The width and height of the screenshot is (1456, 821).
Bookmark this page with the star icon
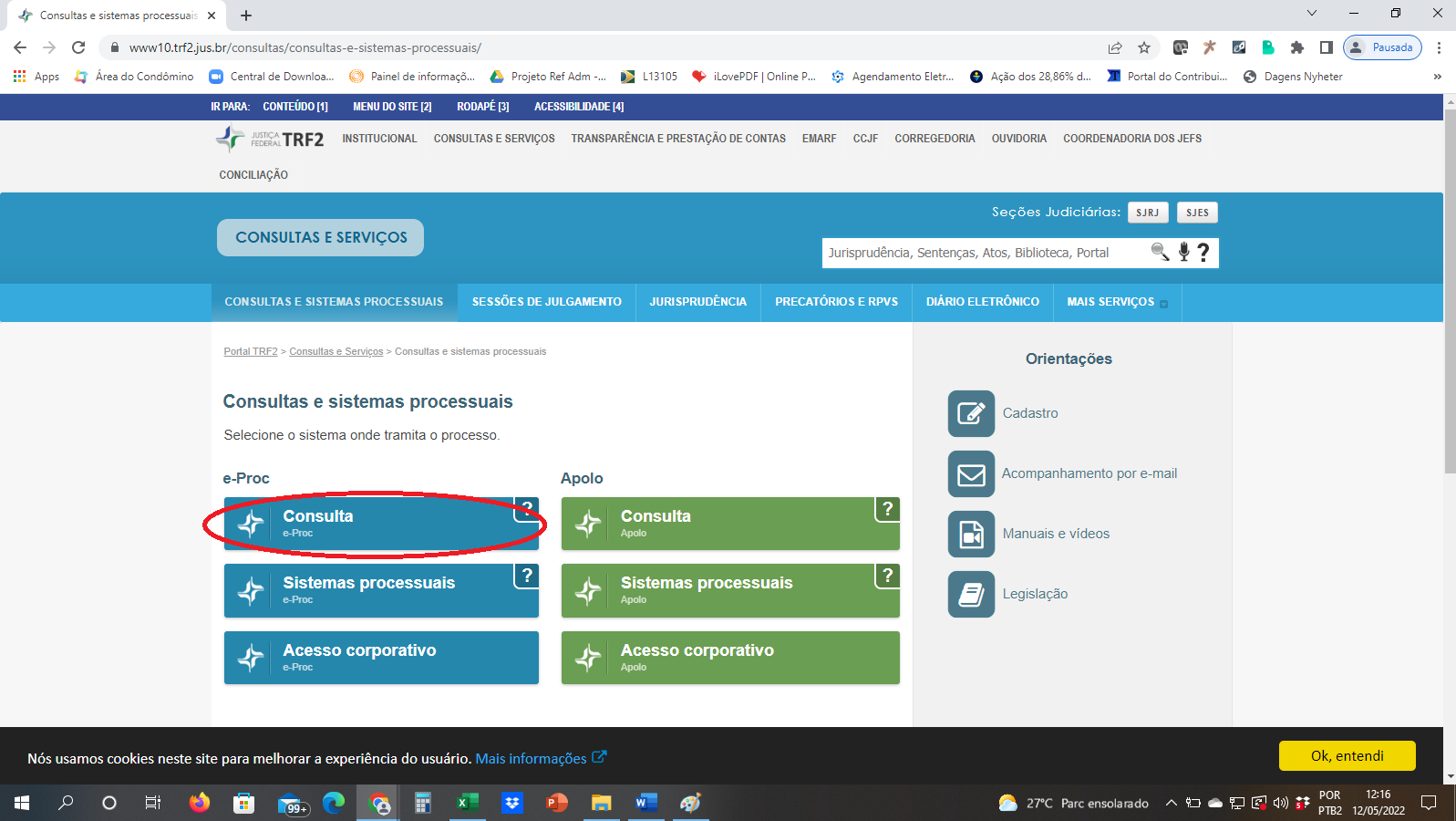(x=1144, y=47)
